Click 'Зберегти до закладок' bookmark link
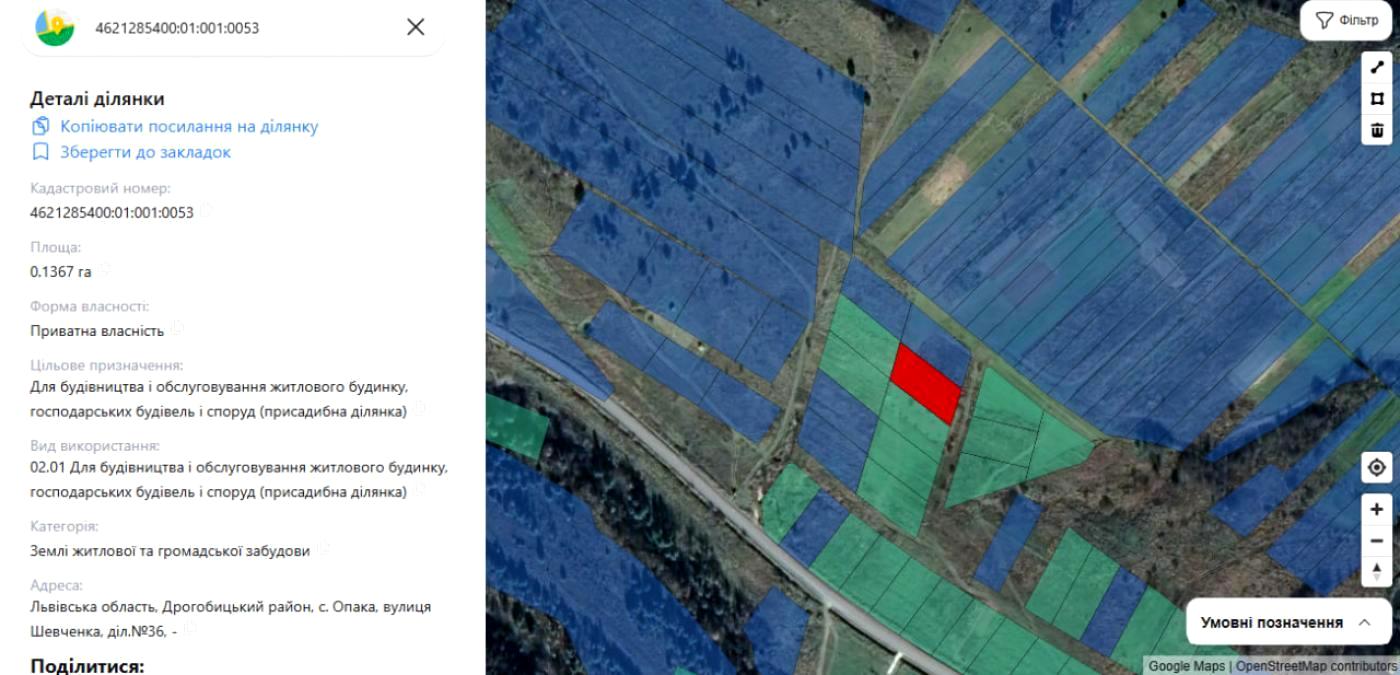 (x=145, y=152)
